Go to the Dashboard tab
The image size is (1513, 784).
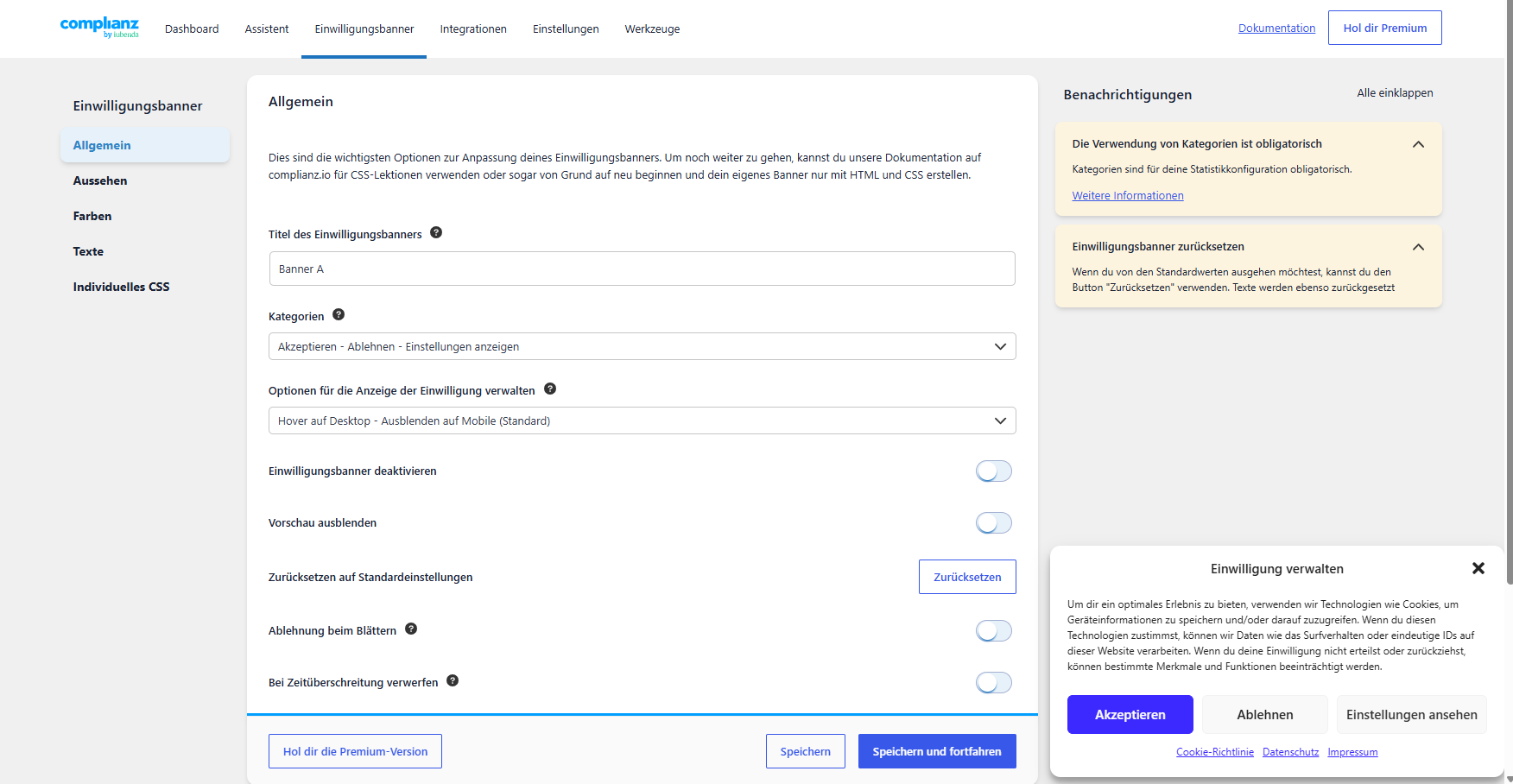(192, 29)
